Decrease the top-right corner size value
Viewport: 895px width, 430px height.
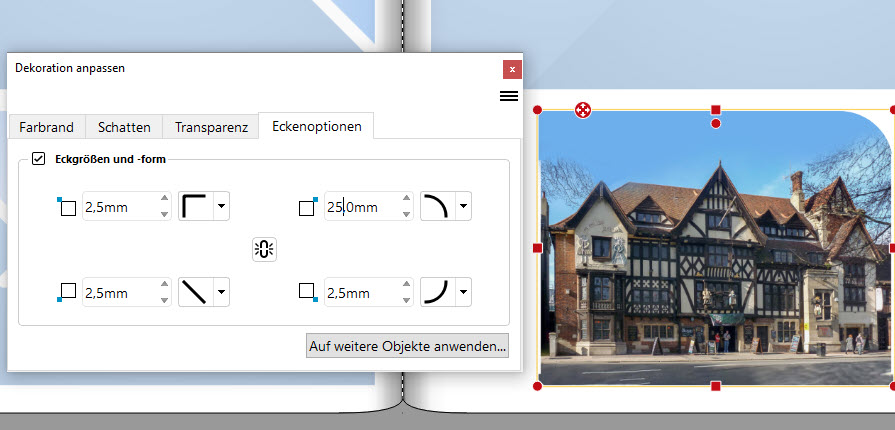pyautogui.click(x=406, y=214)
